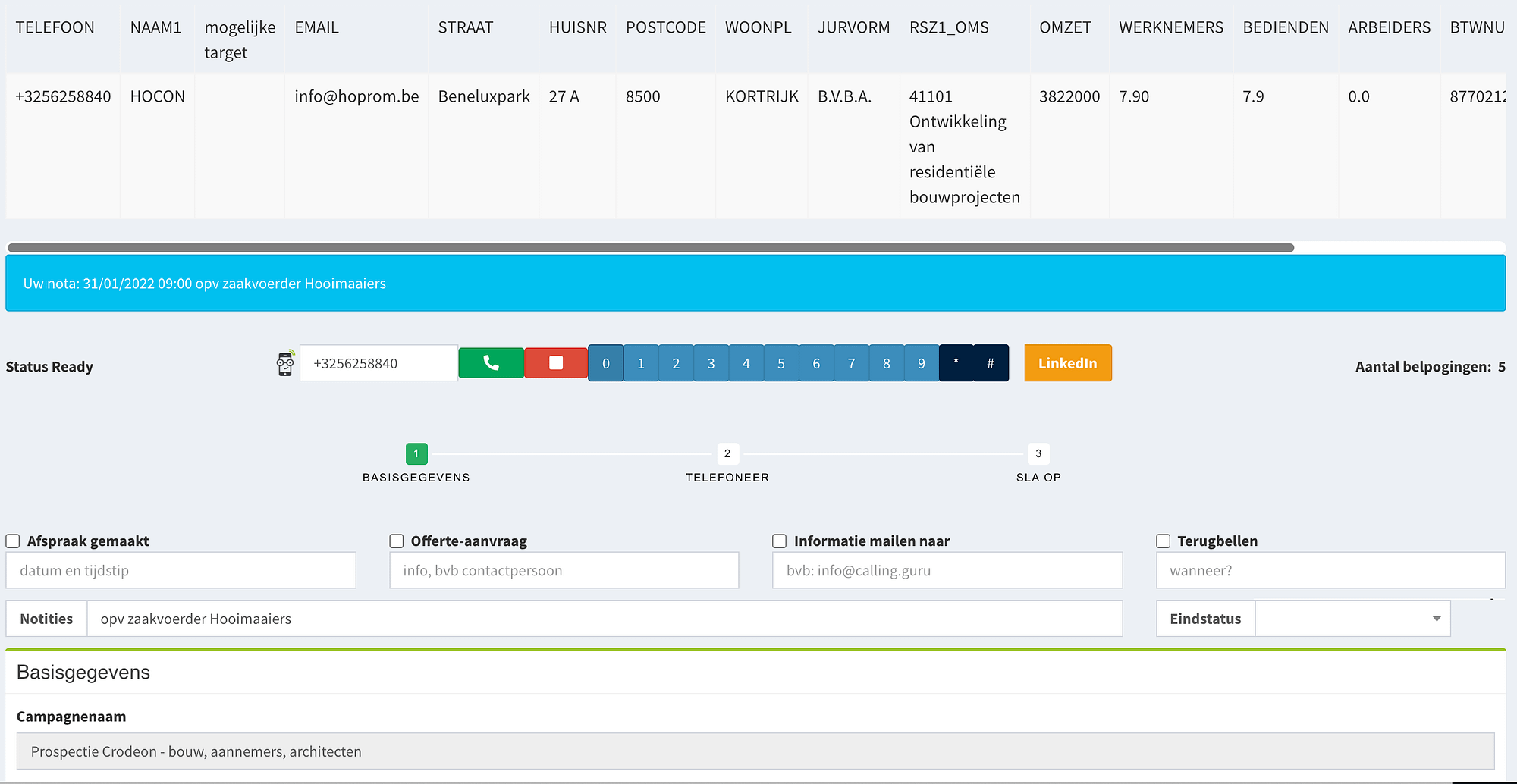Viewport: 1517px width, 784px height.
Task: Click the horizontal table scrollbar
Action: coord(650,248)
